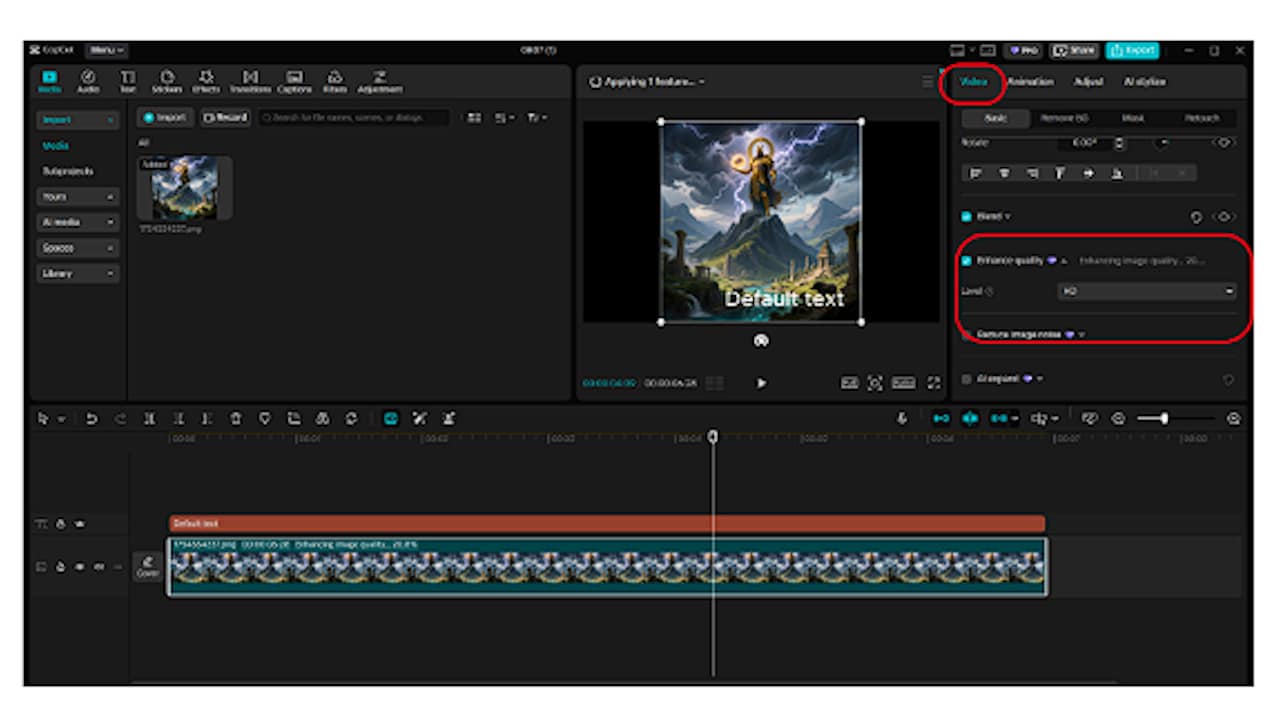
Task: Click the Import button in media panel
Action: coord(166,118)
